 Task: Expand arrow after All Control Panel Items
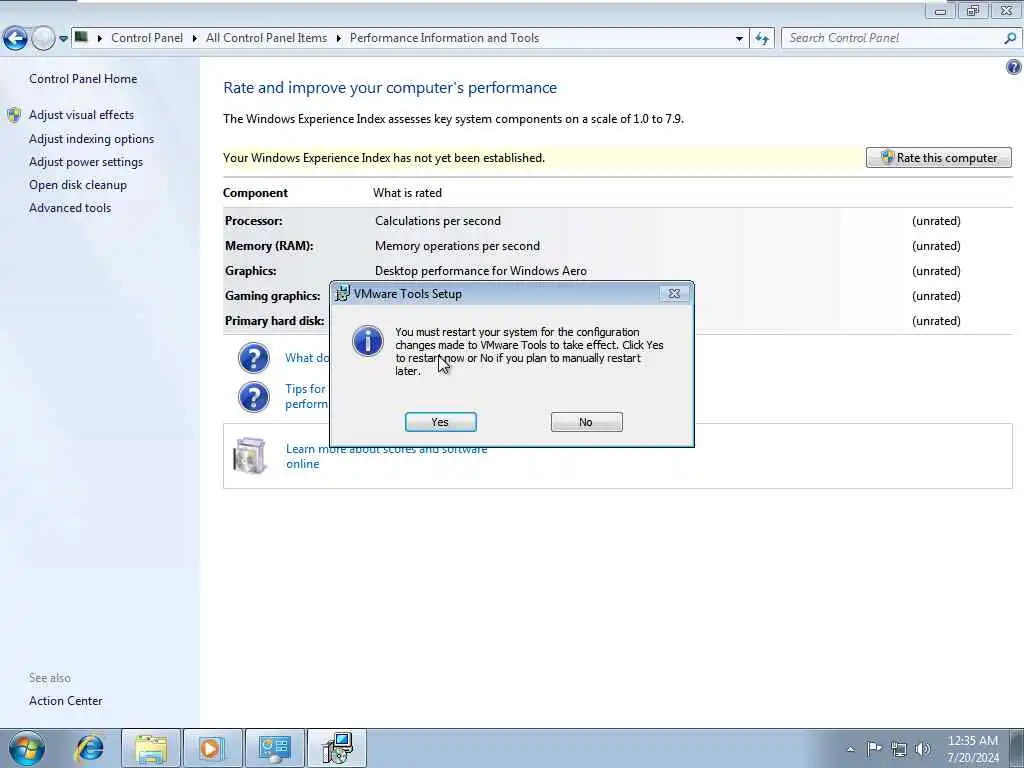339,39
